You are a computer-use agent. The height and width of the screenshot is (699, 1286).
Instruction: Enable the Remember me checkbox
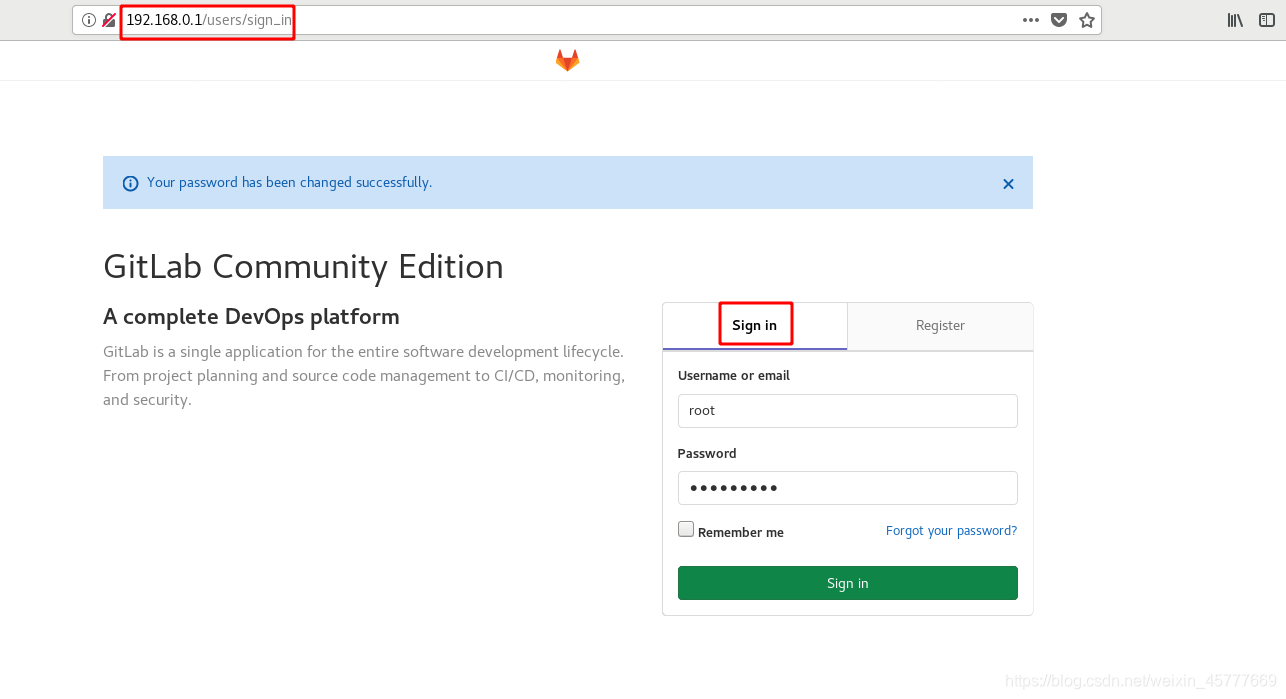click(686, 529)
